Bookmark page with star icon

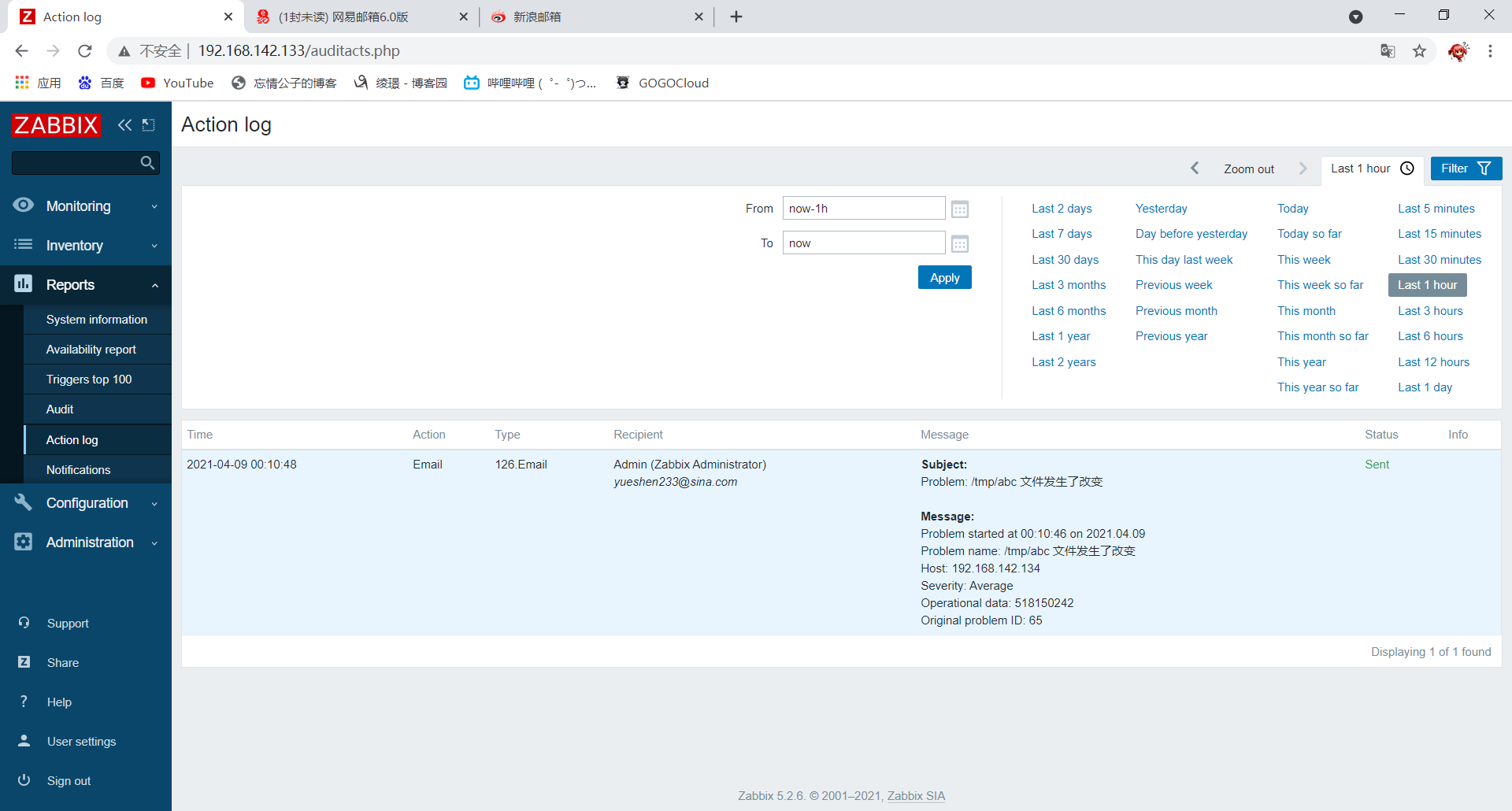coord(1419,51)
